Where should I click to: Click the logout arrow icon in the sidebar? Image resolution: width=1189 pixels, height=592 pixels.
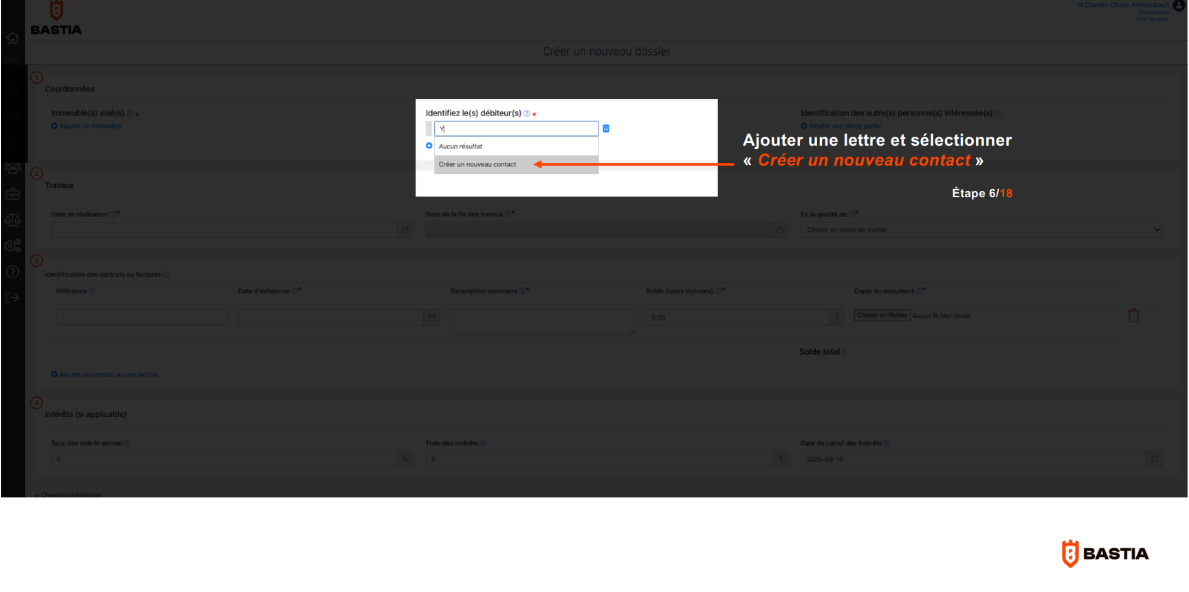click(x=12, y=297)
